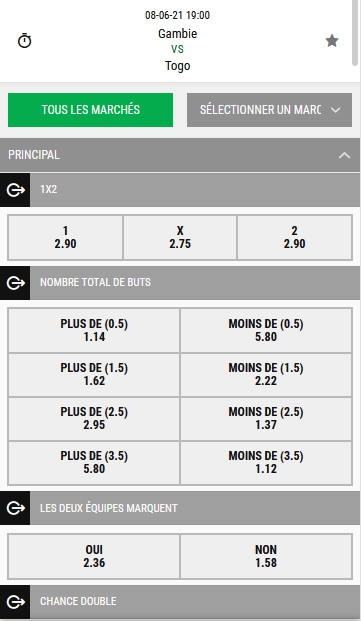This screenshot has width=361, height=621.
Task: Click the vertical scrollbar thumb
Action: coord(356,33)
